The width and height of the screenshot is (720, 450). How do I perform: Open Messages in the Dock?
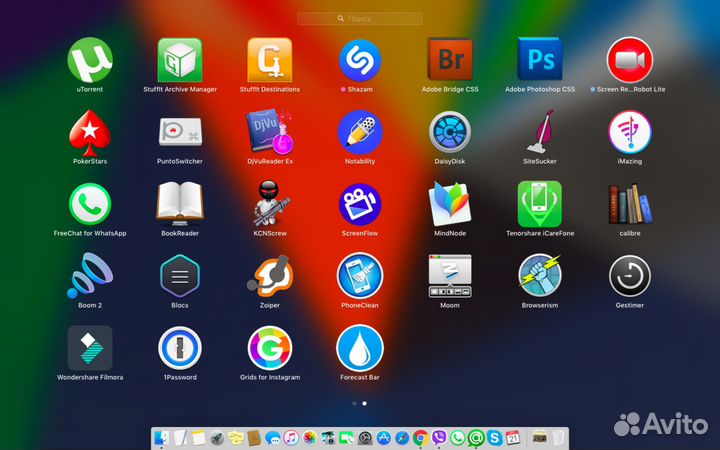tap(273, 438)
